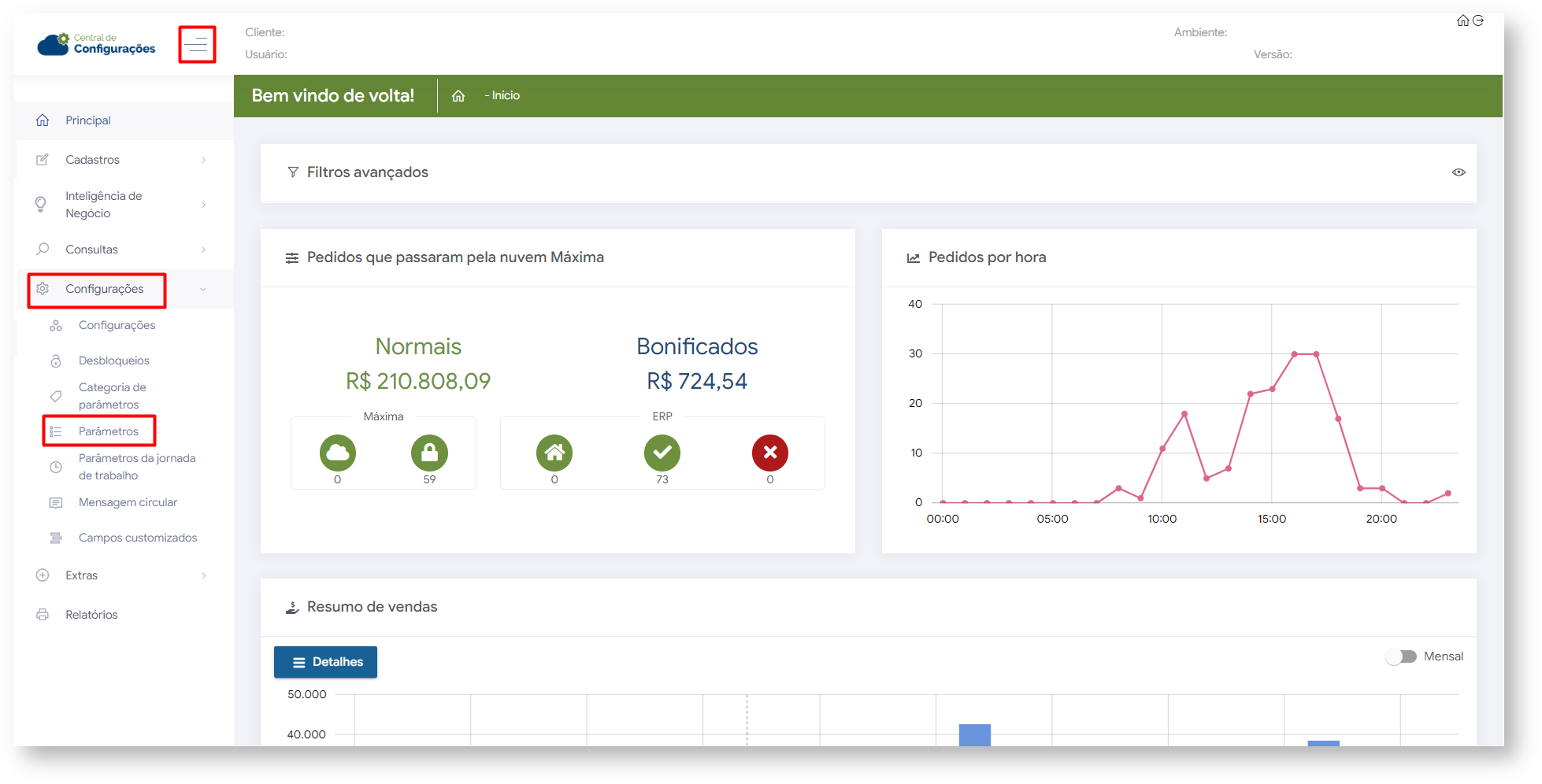
Task: Open Relatórios from the sidebar
Action: pyautogui.click(x=91, y=615)
